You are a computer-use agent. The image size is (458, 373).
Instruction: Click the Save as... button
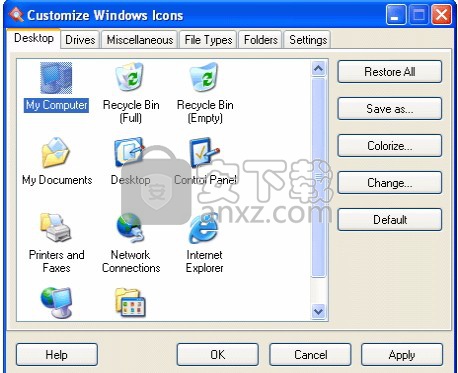pyautogui.click(x=390, y=109)
